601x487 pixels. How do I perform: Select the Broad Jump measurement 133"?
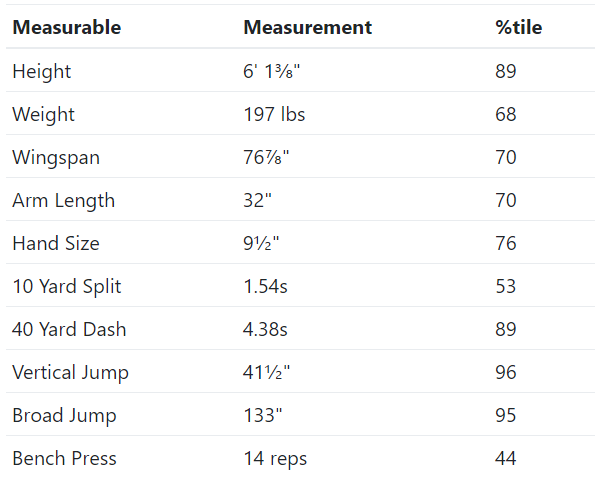(x=263, y=415)
